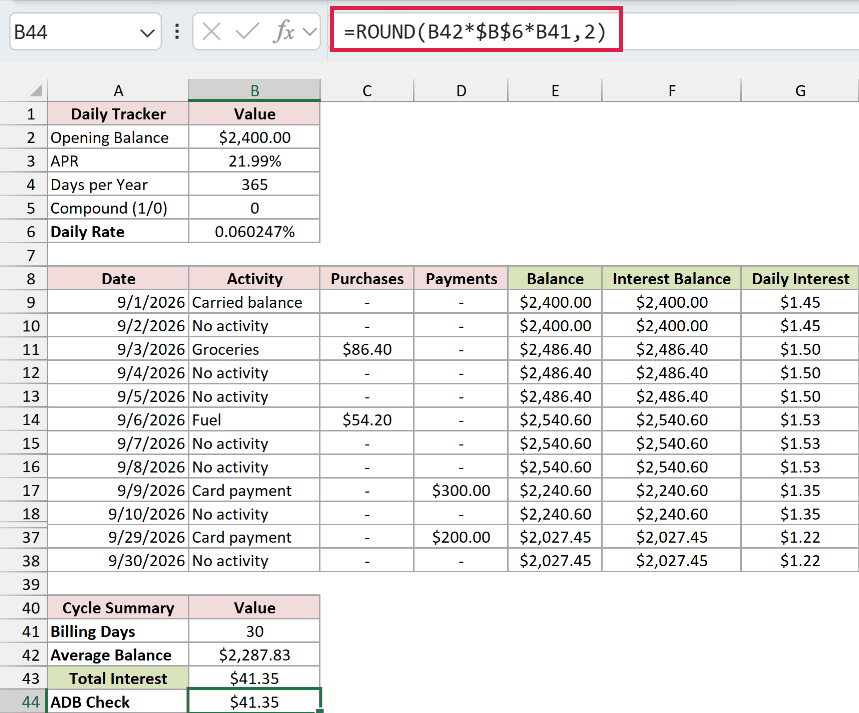Click the Balance column header cell
Viewport: 859px width, 713px height.
coord(555,279)
